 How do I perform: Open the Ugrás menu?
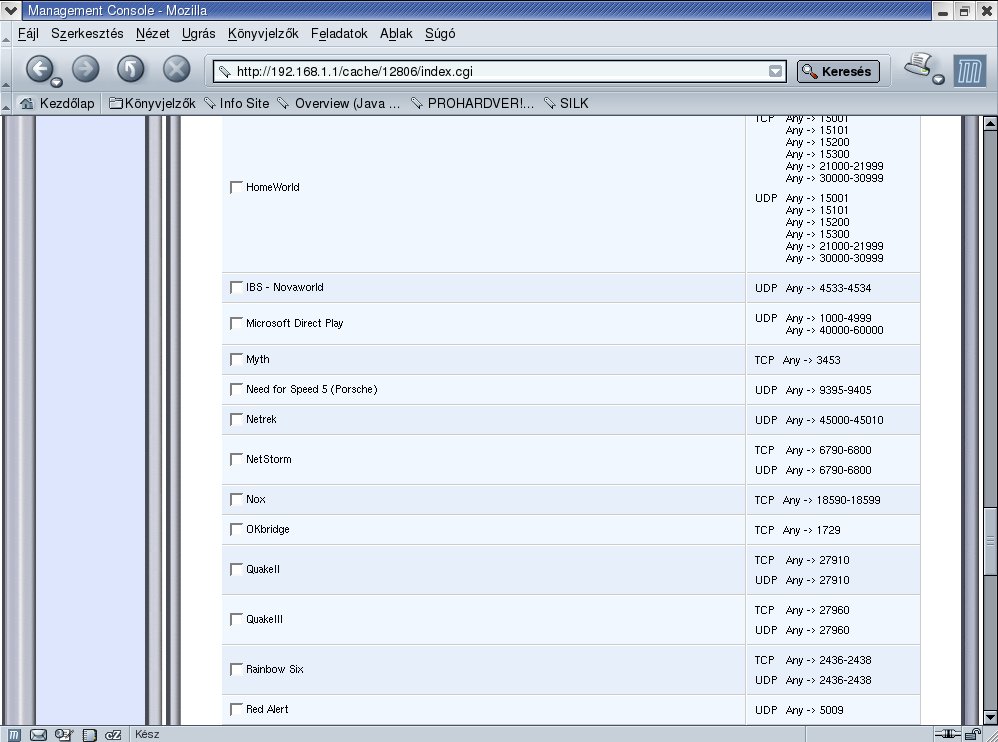pyautogui.click(x=199, y=34)
